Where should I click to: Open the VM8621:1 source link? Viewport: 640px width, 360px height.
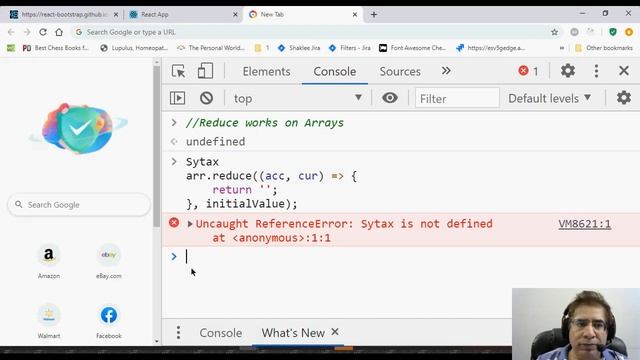pyautogui.click(x=584, y=224)
